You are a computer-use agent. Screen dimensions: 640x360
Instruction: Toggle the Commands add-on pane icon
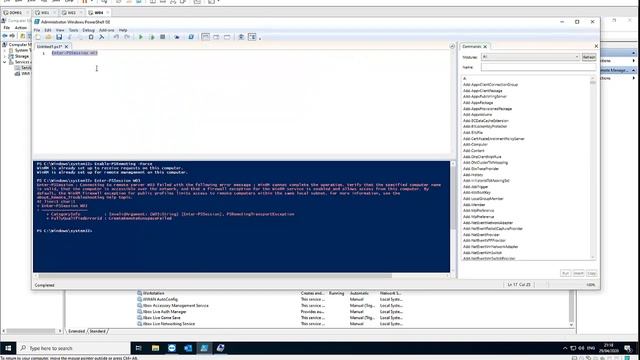[x=252, y=37]
